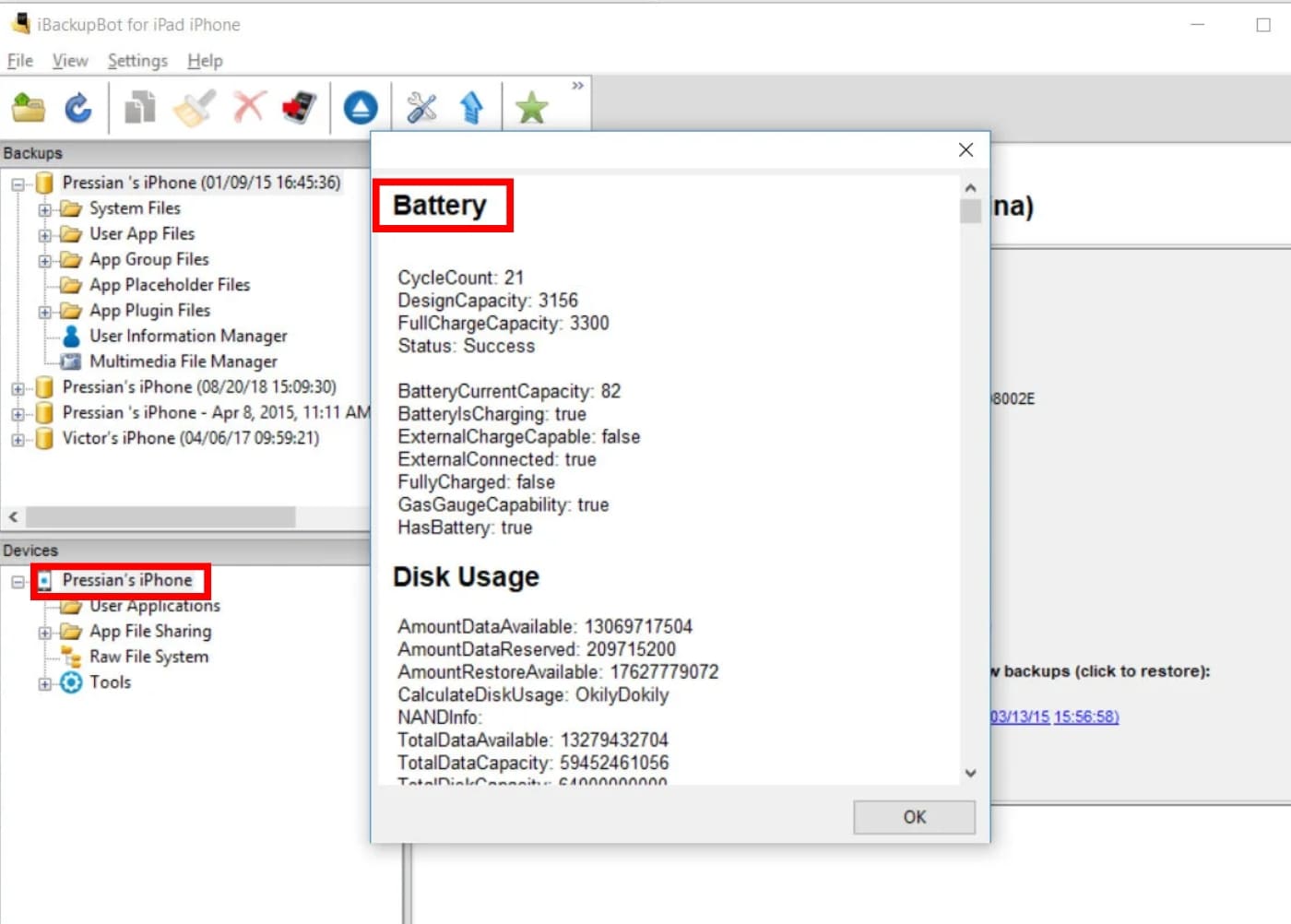Close the device info dialog
Image resolution: width=1291 pixels, height=924 pixels.
(965, 149)
